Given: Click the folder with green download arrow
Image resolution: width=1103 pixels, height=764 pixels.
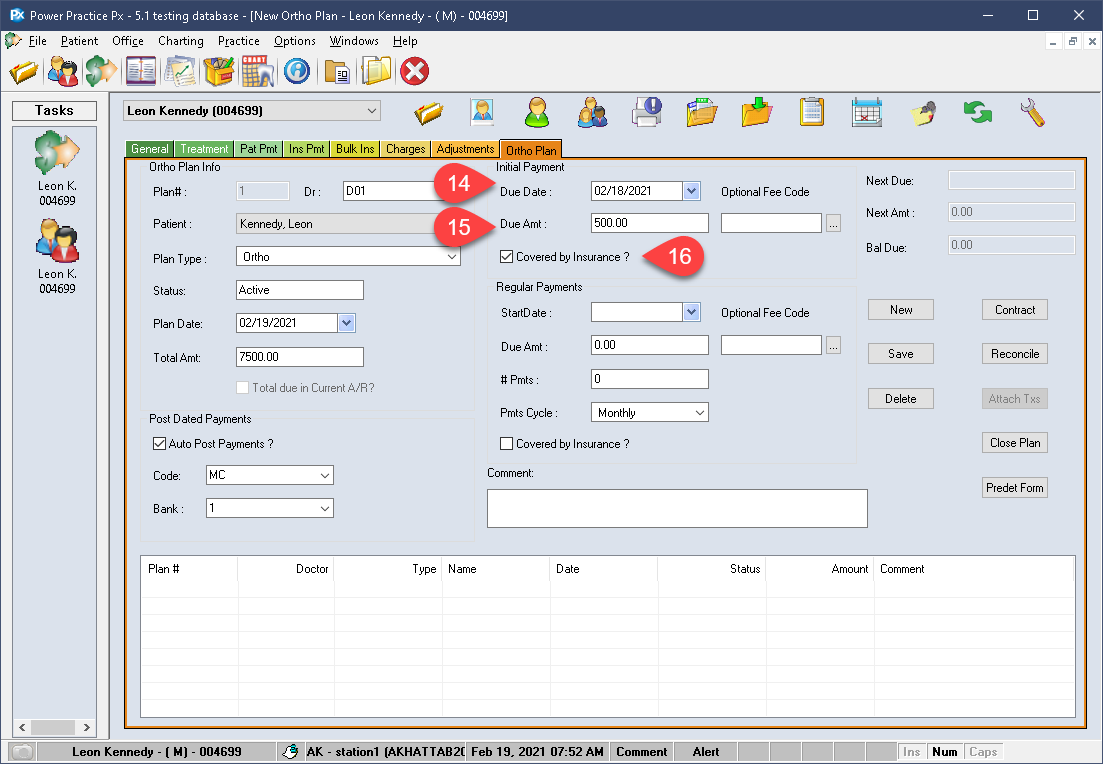Looking at the screenshot, I should click(x=757, y=113).
